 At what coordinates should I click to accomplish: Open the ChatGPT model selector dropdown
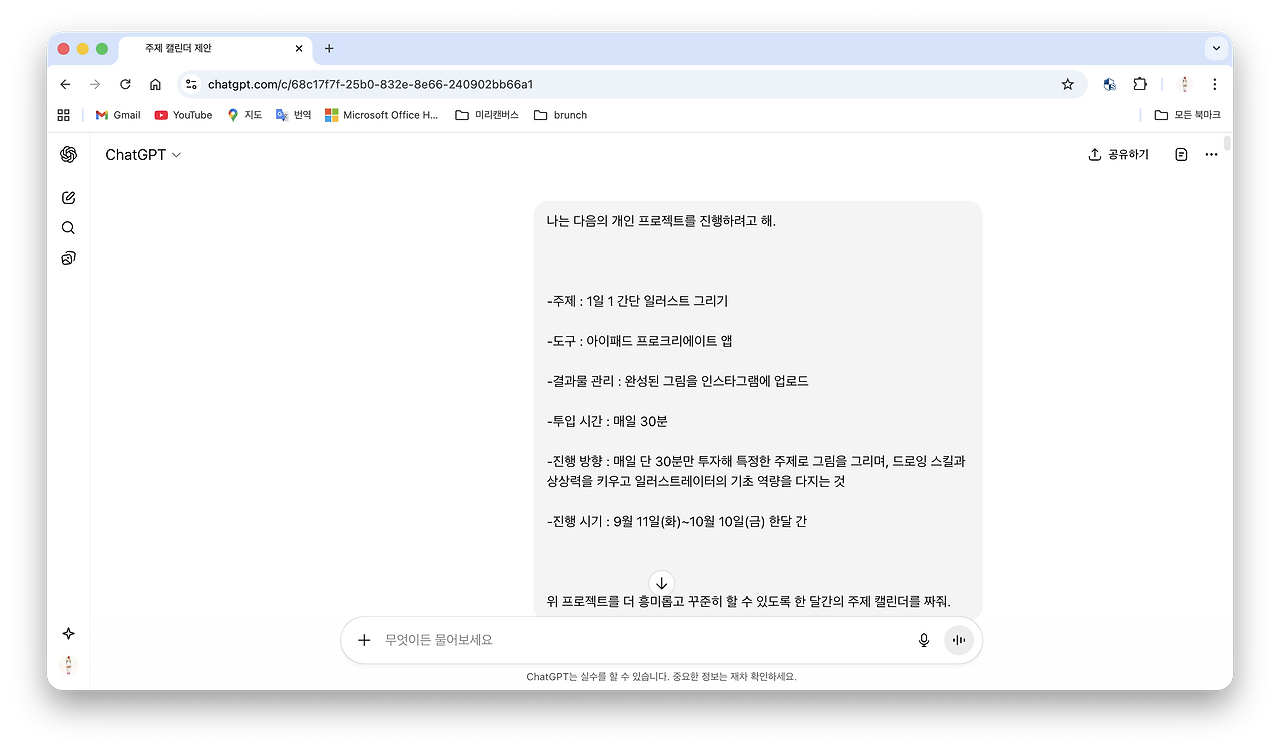coord(143,154)
